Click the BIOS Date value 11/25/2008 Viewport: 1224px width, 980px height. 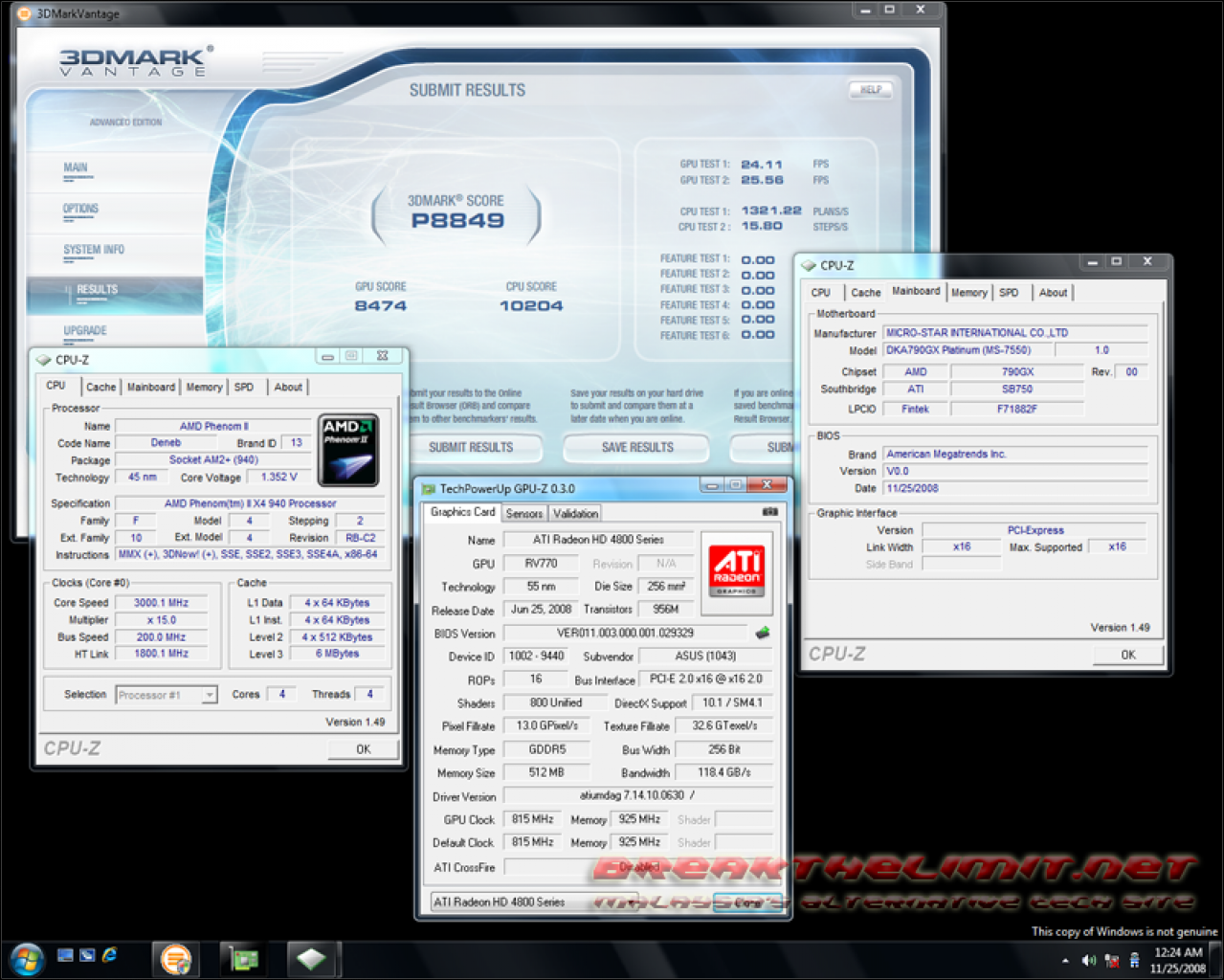pyautogui.click(x=1014, y=488)
